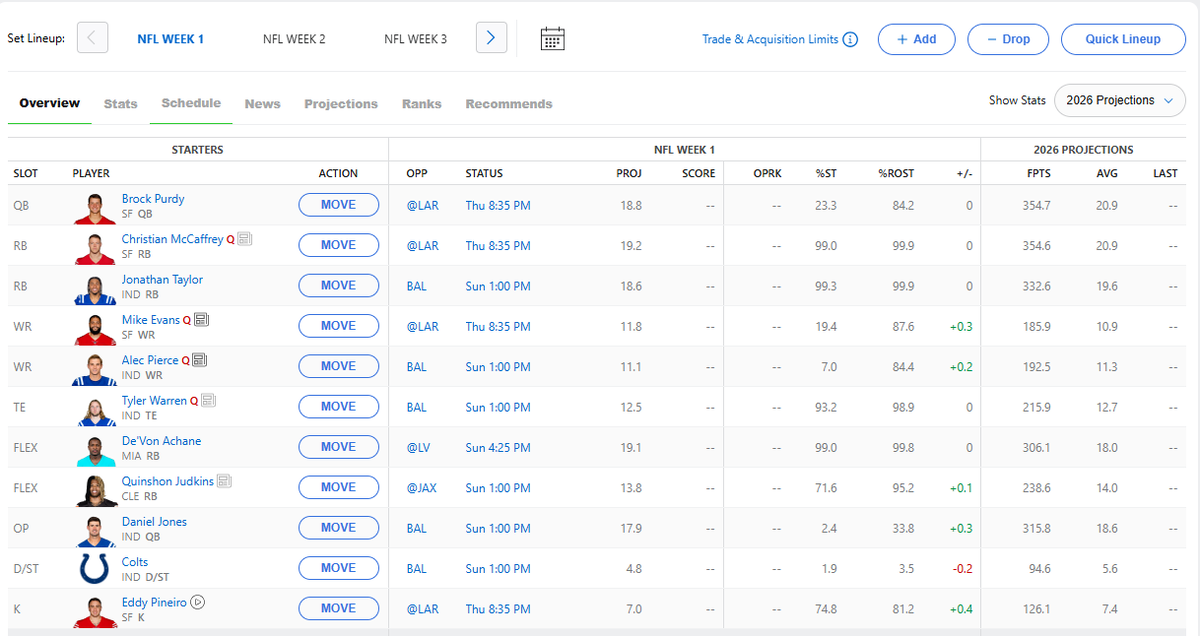Open Tyler Warren's news note icon
Viewport: 1200px width, 636px height.
208,401
